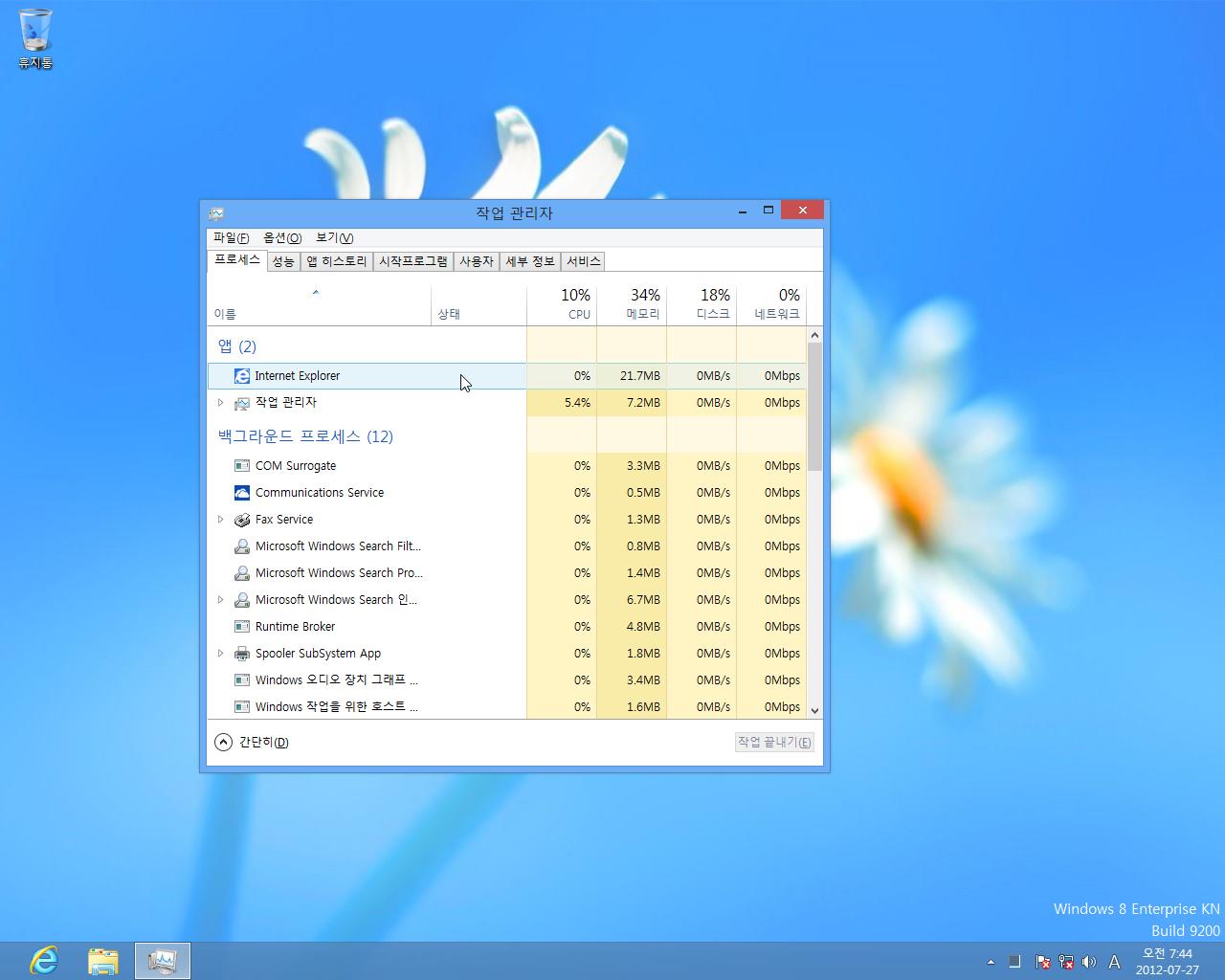Expand the 작업 관리자 process row

coord(220,403)
